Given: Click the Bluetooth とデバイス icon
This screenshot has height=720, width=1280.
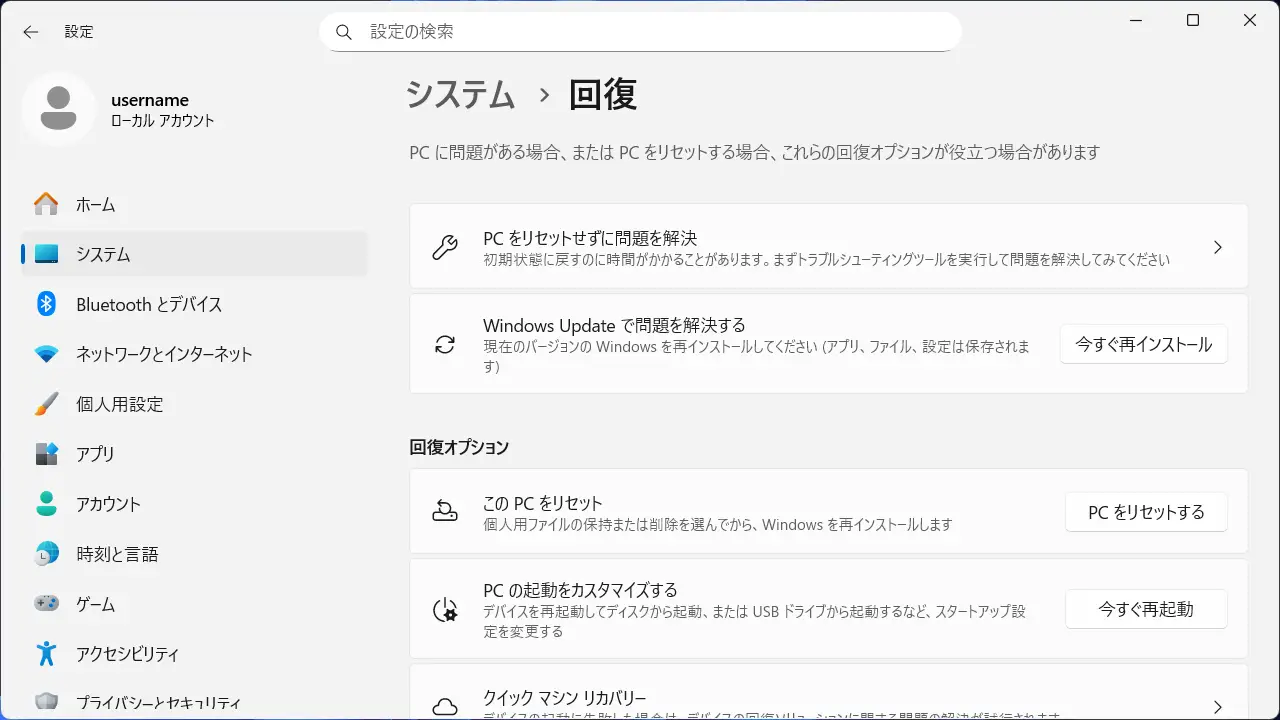Looking at the screenshot, I should coord(46,304).
